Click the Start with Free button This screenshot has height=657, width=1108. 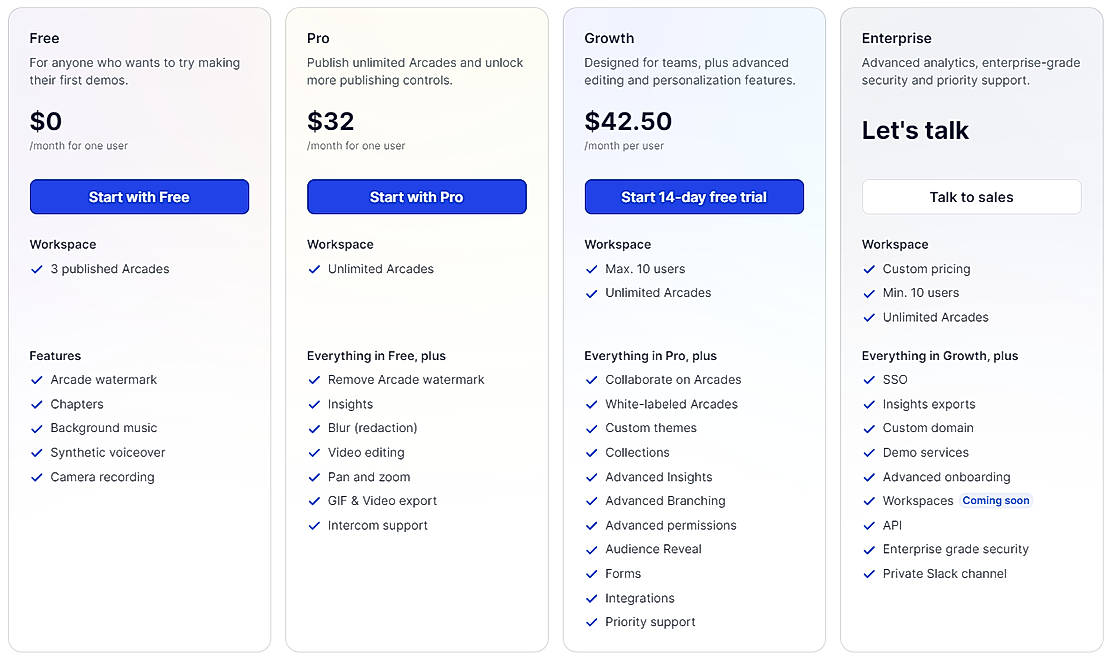coord(139,197)
